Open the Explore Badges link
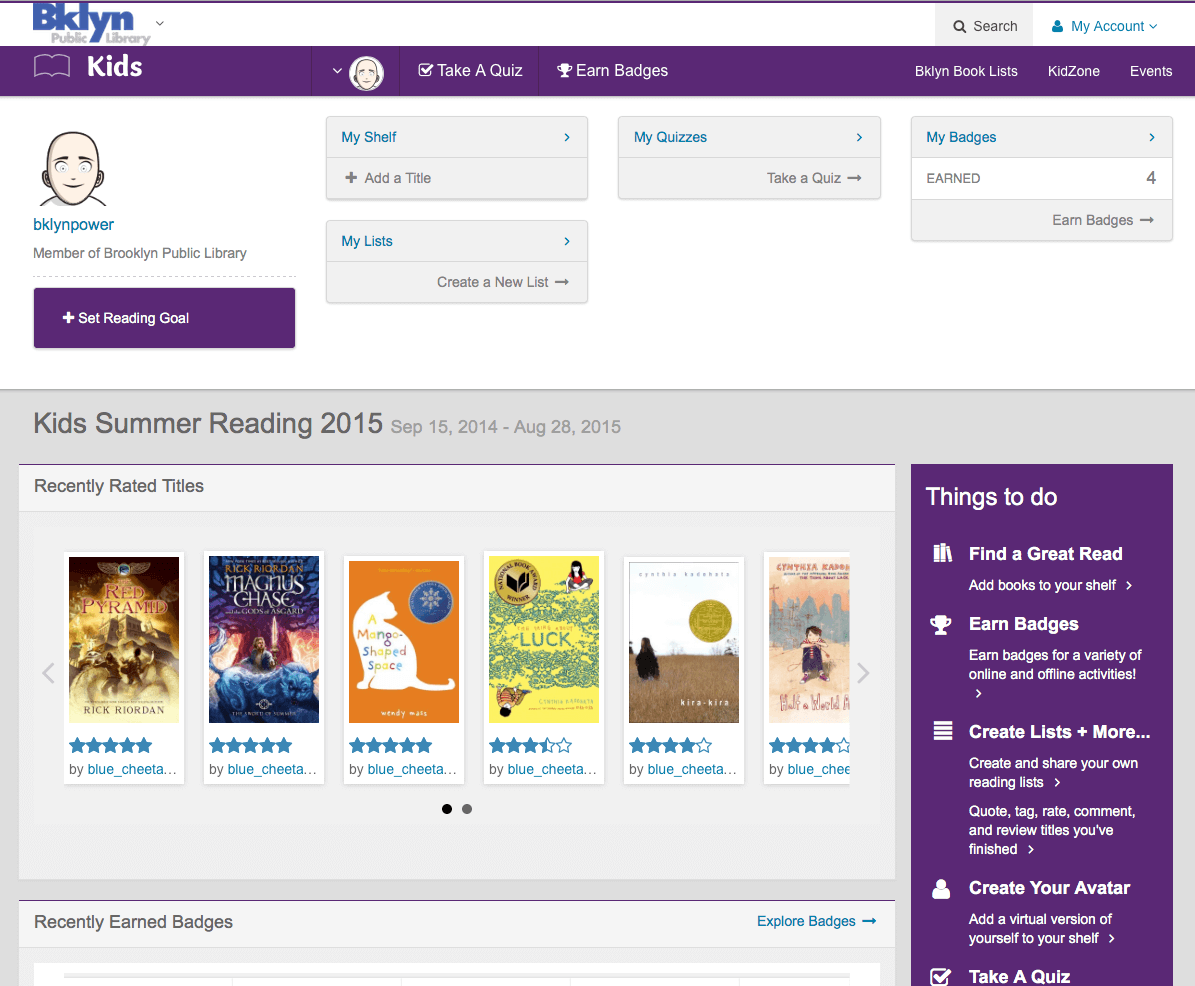Viewport: 1195px width, 986px height. 816,921
